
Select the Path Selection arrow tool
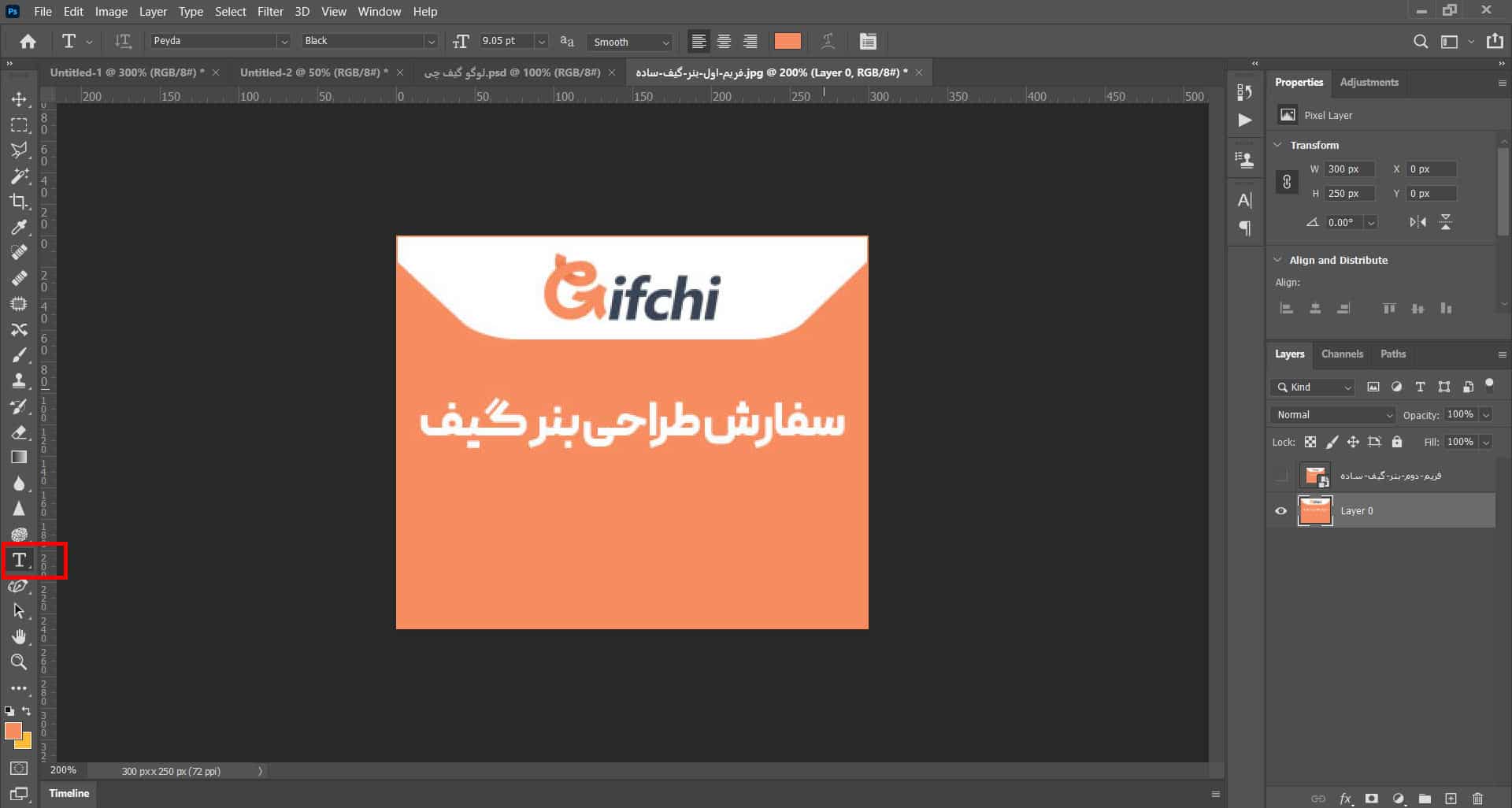[x=19, y=611]
